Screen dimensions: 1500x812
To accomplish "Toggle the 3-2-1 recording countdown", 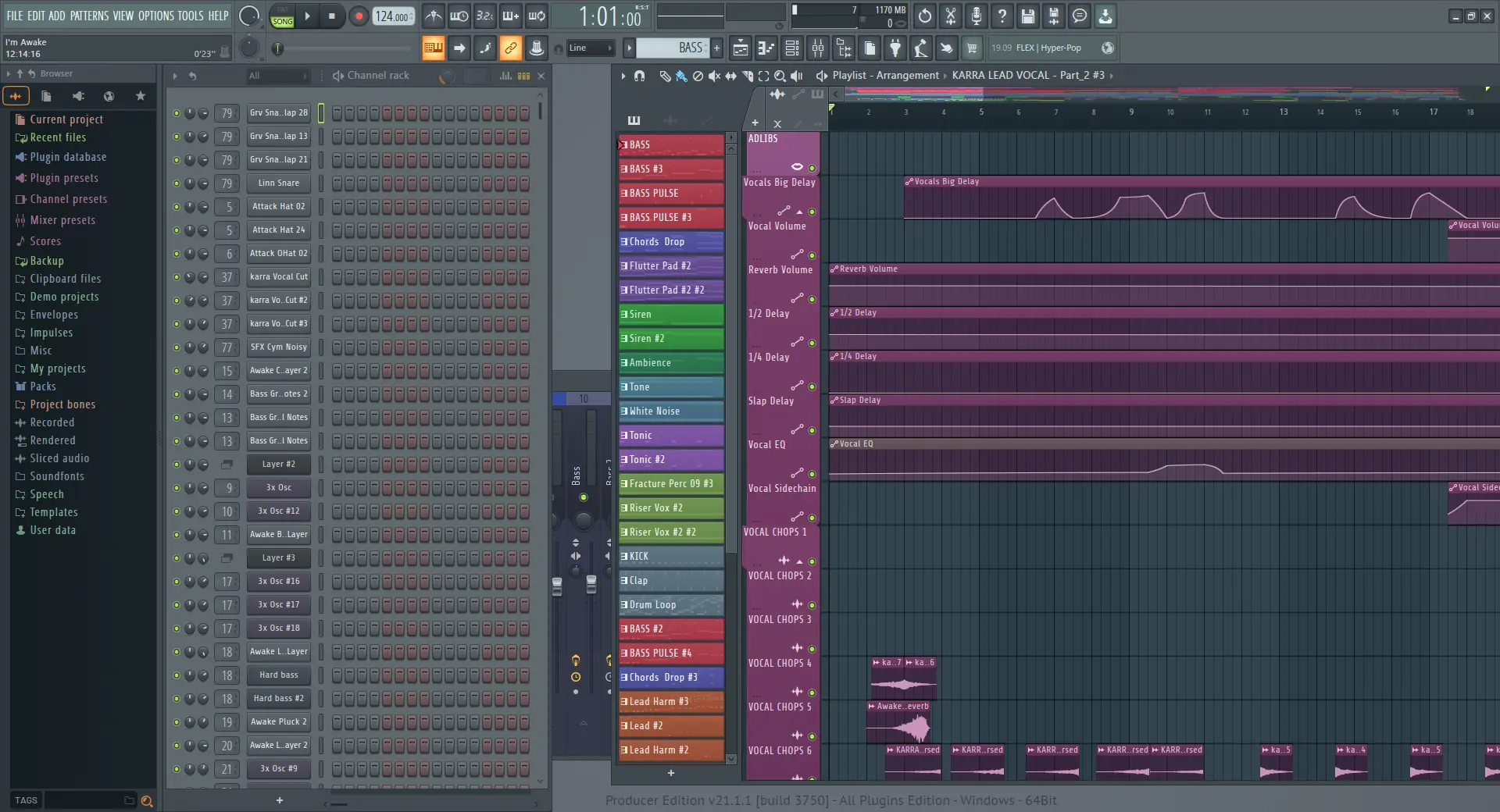I will 485,16.
